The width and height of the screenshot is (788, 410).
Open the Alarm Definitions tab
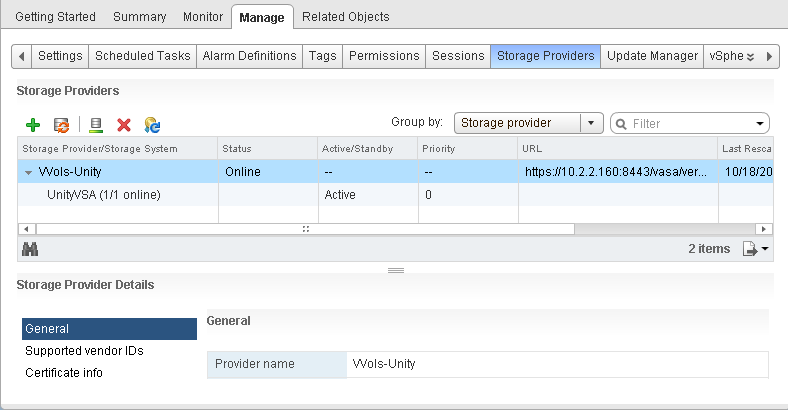point(249,56)
